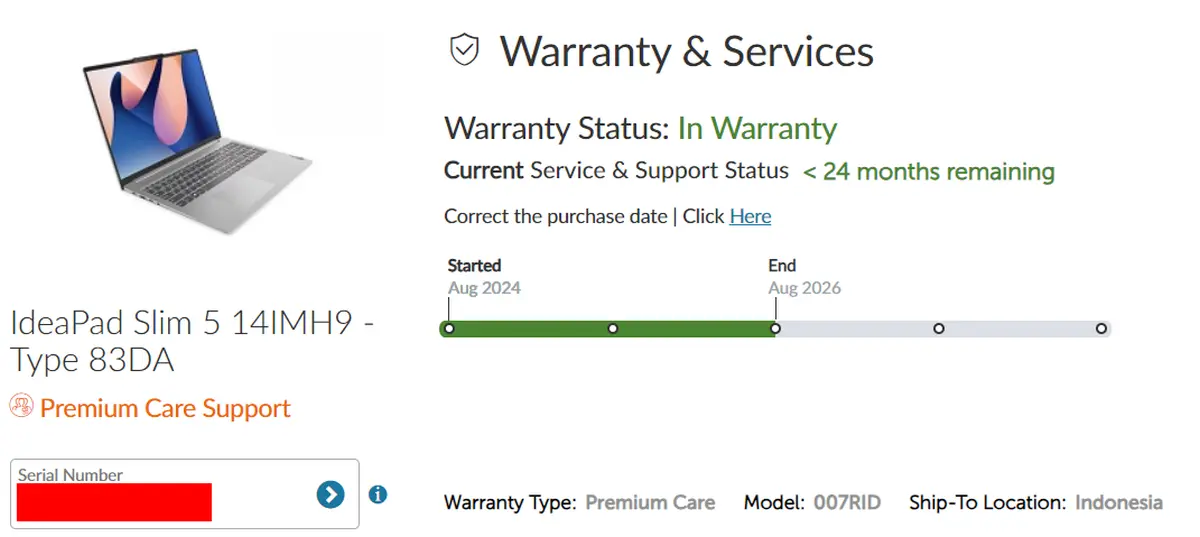The image size is (1200, 537).
Task: Select the last dot on the warranty timeline
Action: click(1101, 328)
